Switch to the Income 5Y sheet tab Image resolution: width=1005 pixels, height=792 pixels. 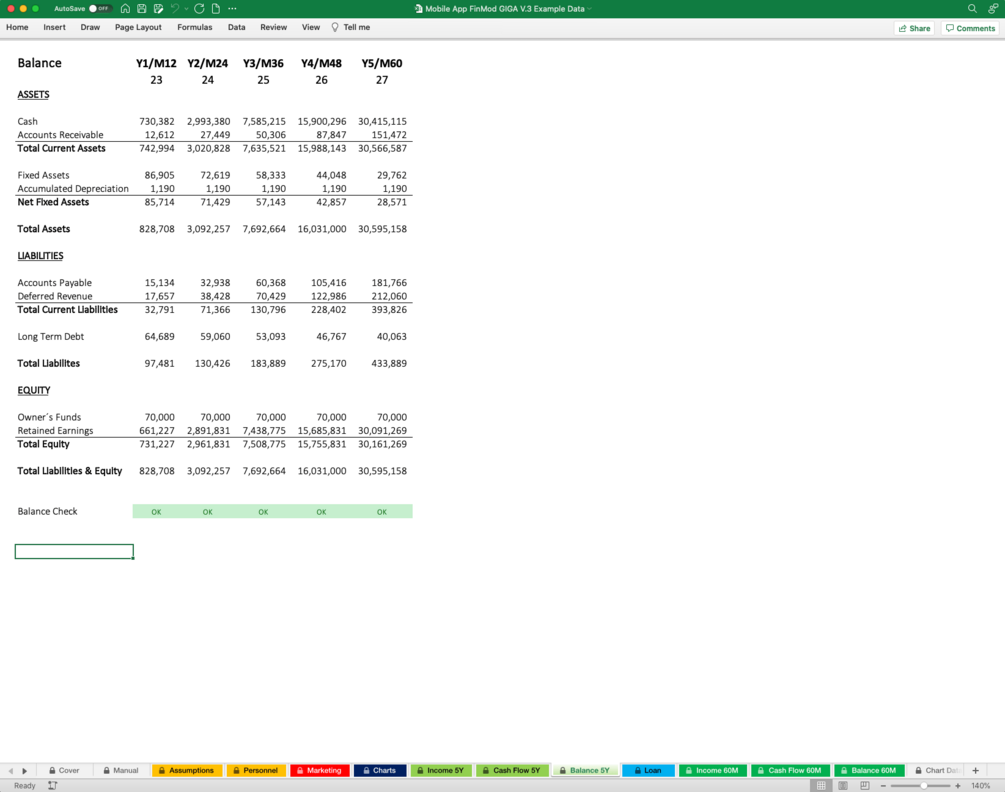(x=440, y=770)
